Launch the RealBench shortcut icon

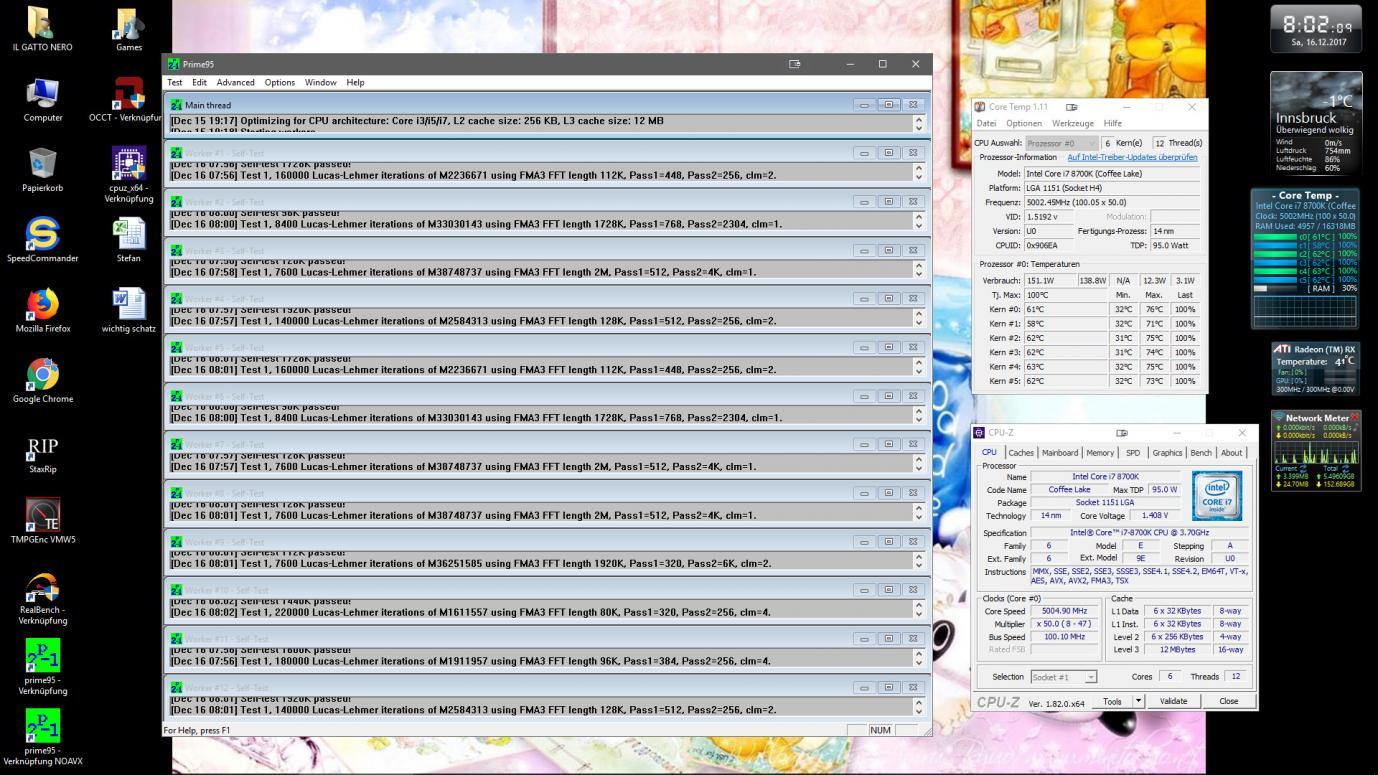point(42,585)
